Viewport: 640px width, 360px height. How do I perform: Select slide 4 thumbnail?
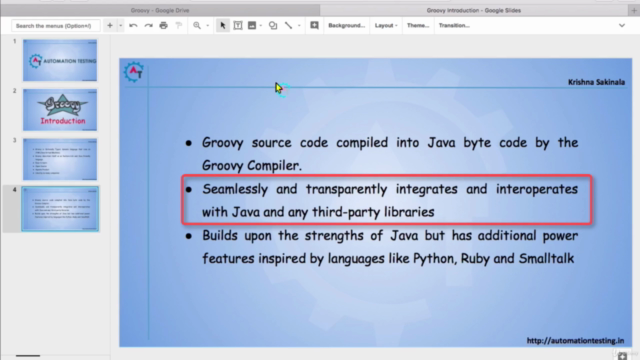(x=60, y=209)
